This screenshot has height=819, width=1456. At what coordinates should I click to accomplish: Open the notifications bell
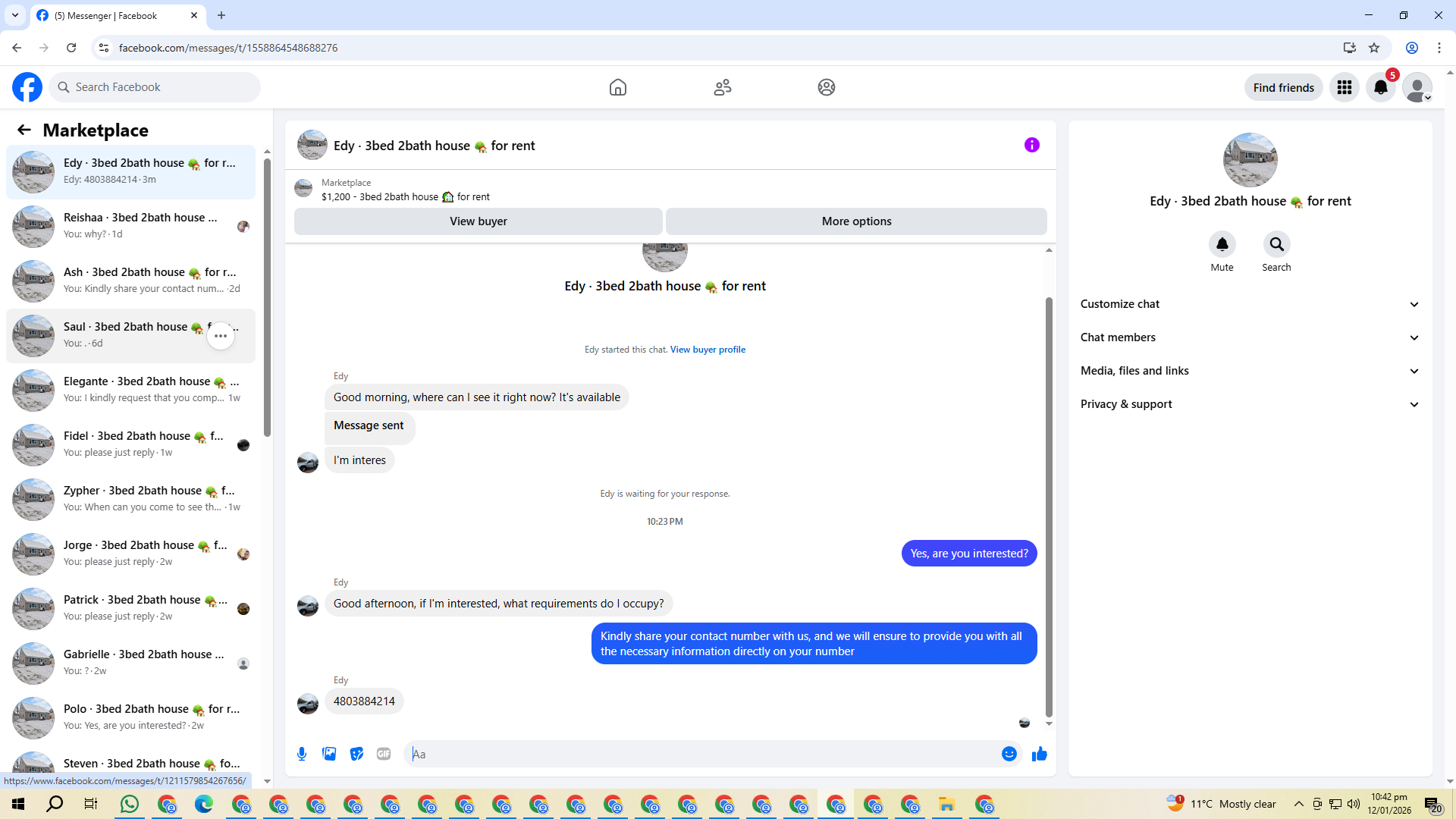1380,87
